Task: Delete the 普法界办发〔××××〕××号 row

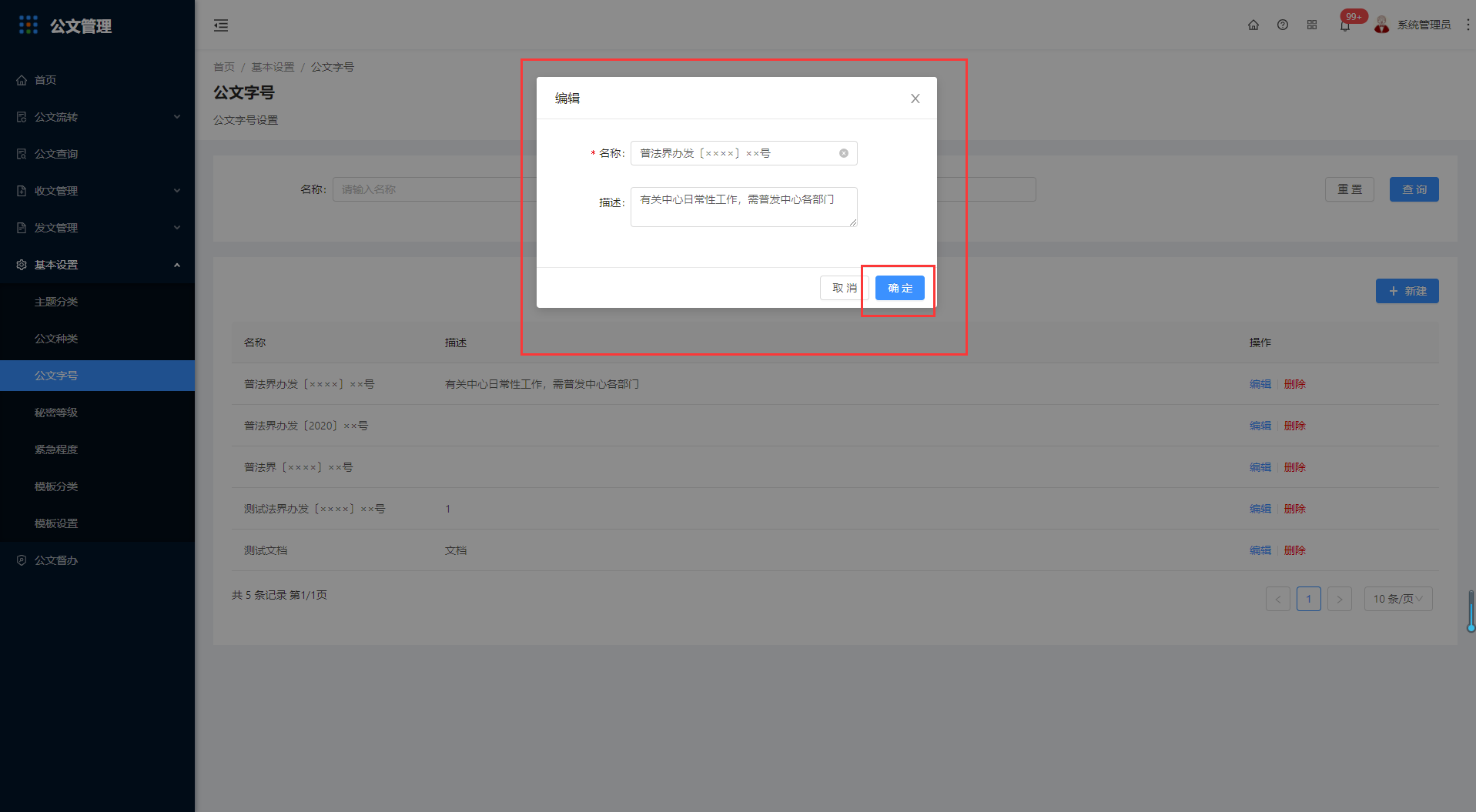Action: pos(1295,384)
